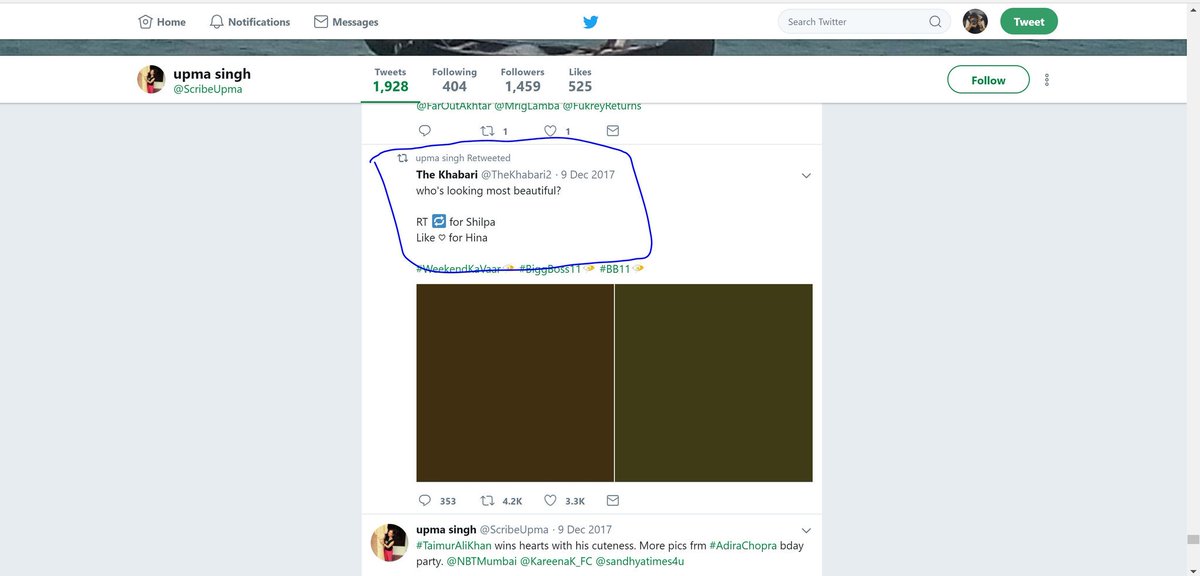Like the tweet with 3.3K likes

564,501
